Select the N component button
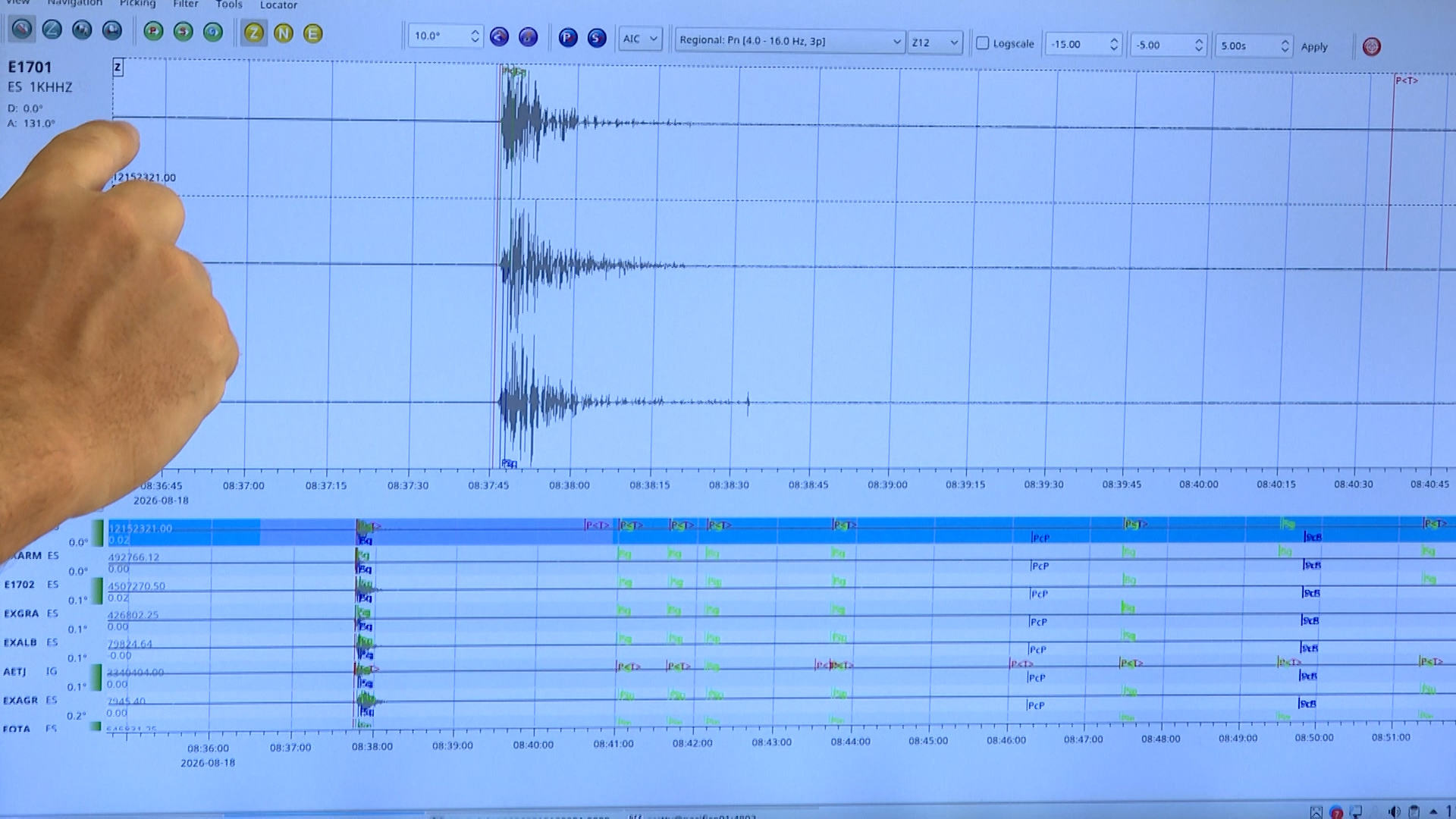Viewport: 1456px width, 819px height. point(284,33)
